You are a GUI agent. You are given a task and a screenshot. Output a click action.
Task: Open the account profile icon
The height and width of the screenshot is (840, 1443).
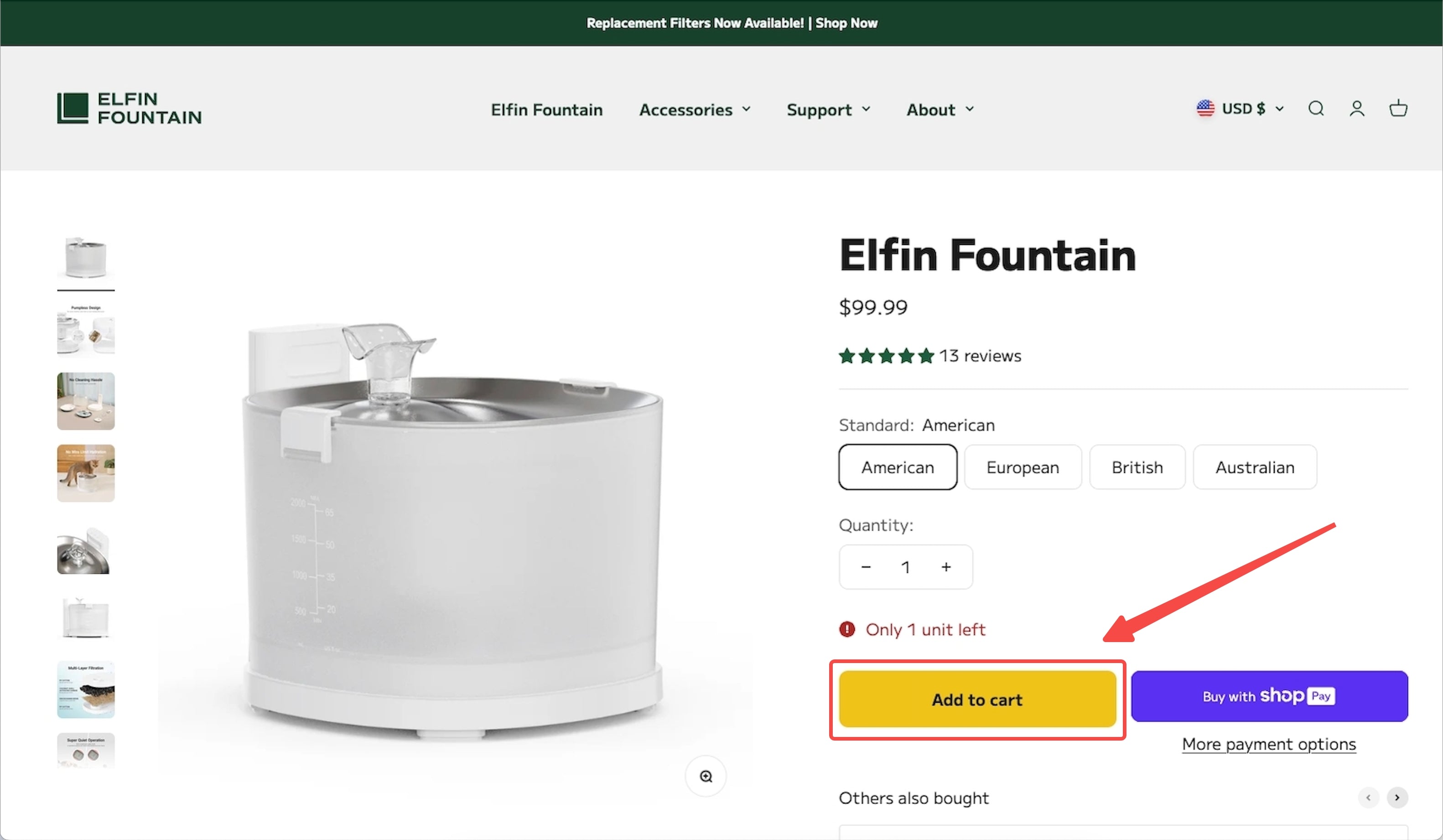coord(1356,108)
